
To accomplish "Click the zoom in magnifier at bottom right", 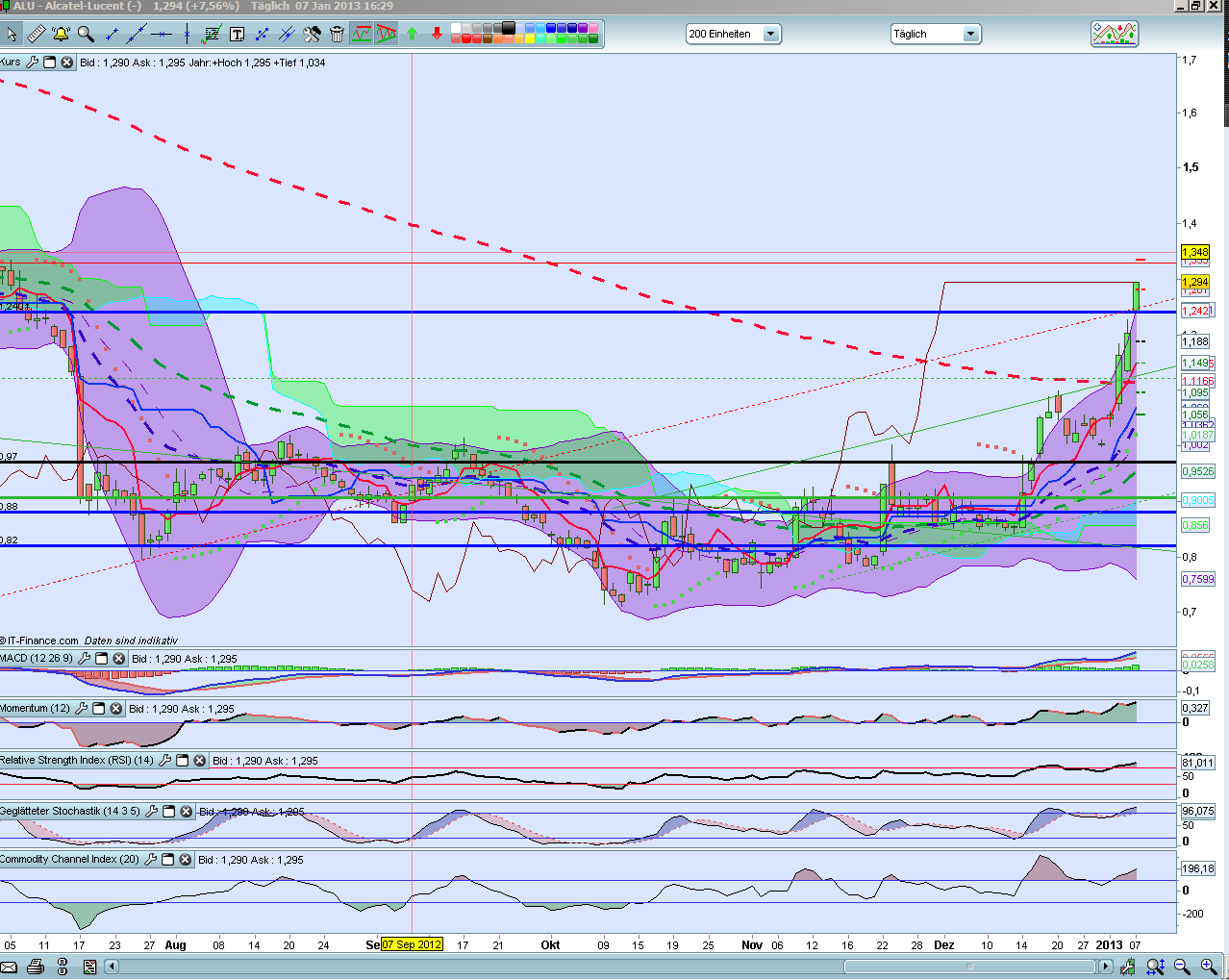I will pos(1208,967).
